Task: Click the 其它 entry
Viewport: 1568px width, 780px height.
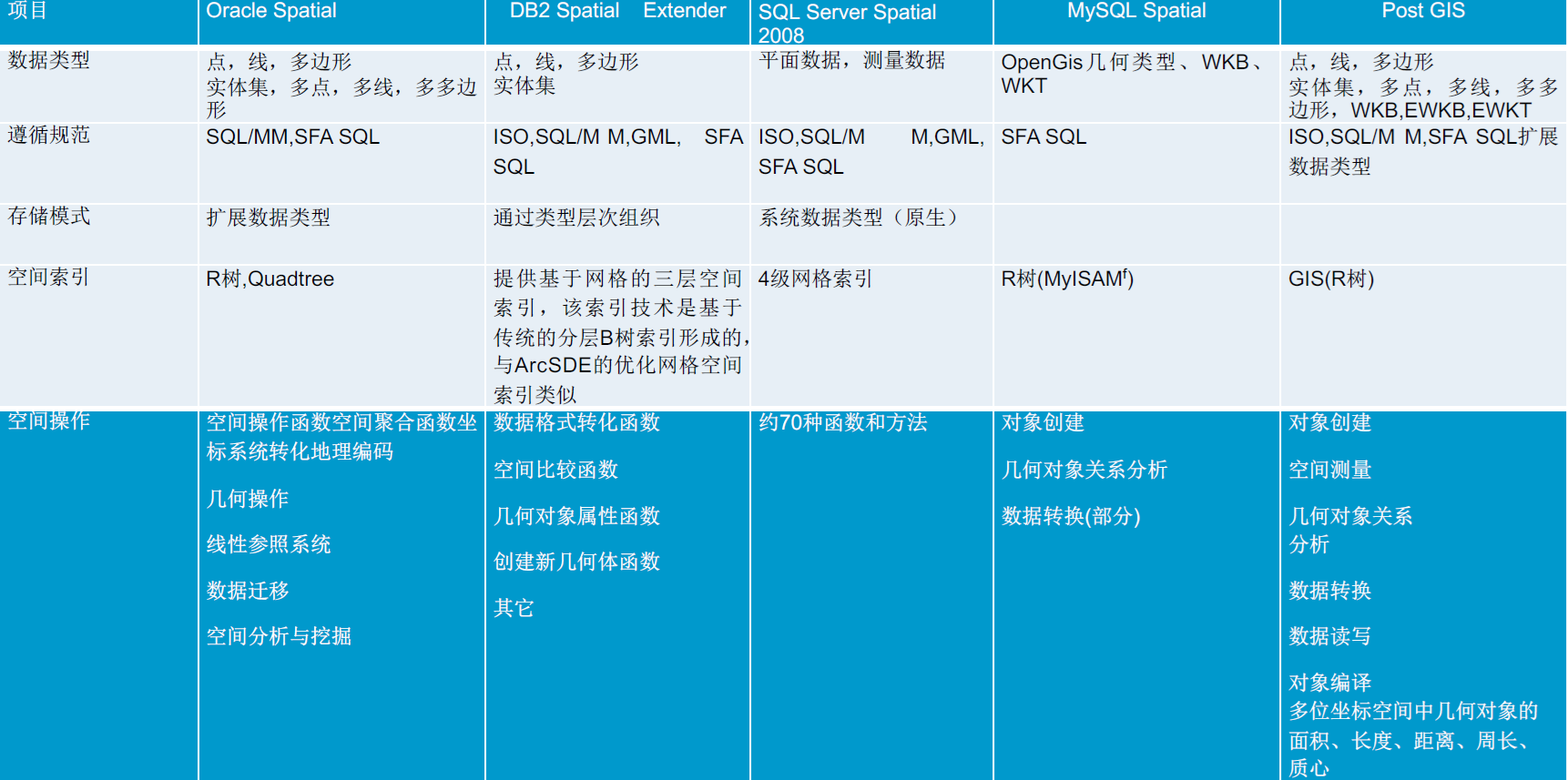Action: coord(514,608)
